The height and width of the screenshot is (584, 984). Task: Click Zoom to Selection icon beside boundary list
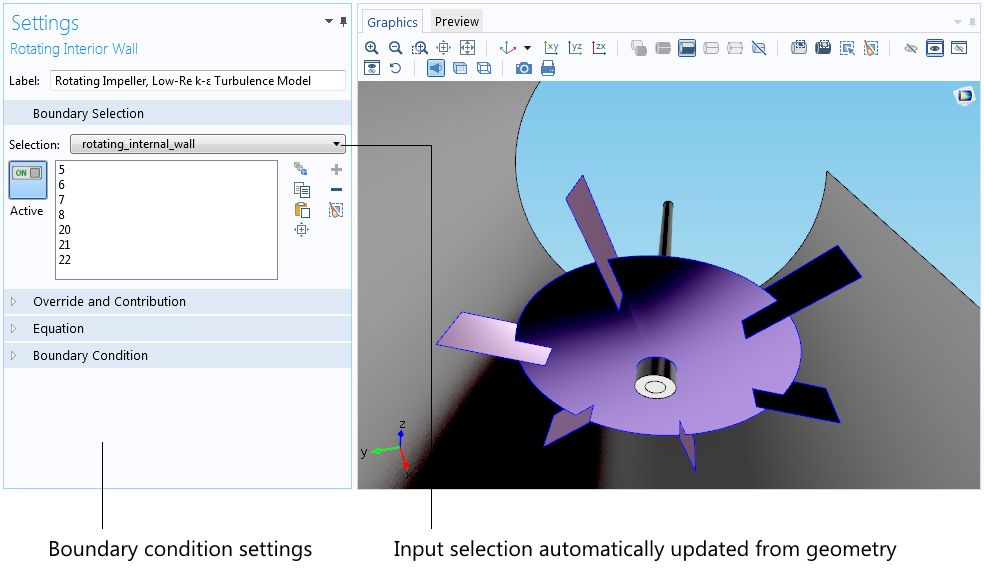(302, 230)
